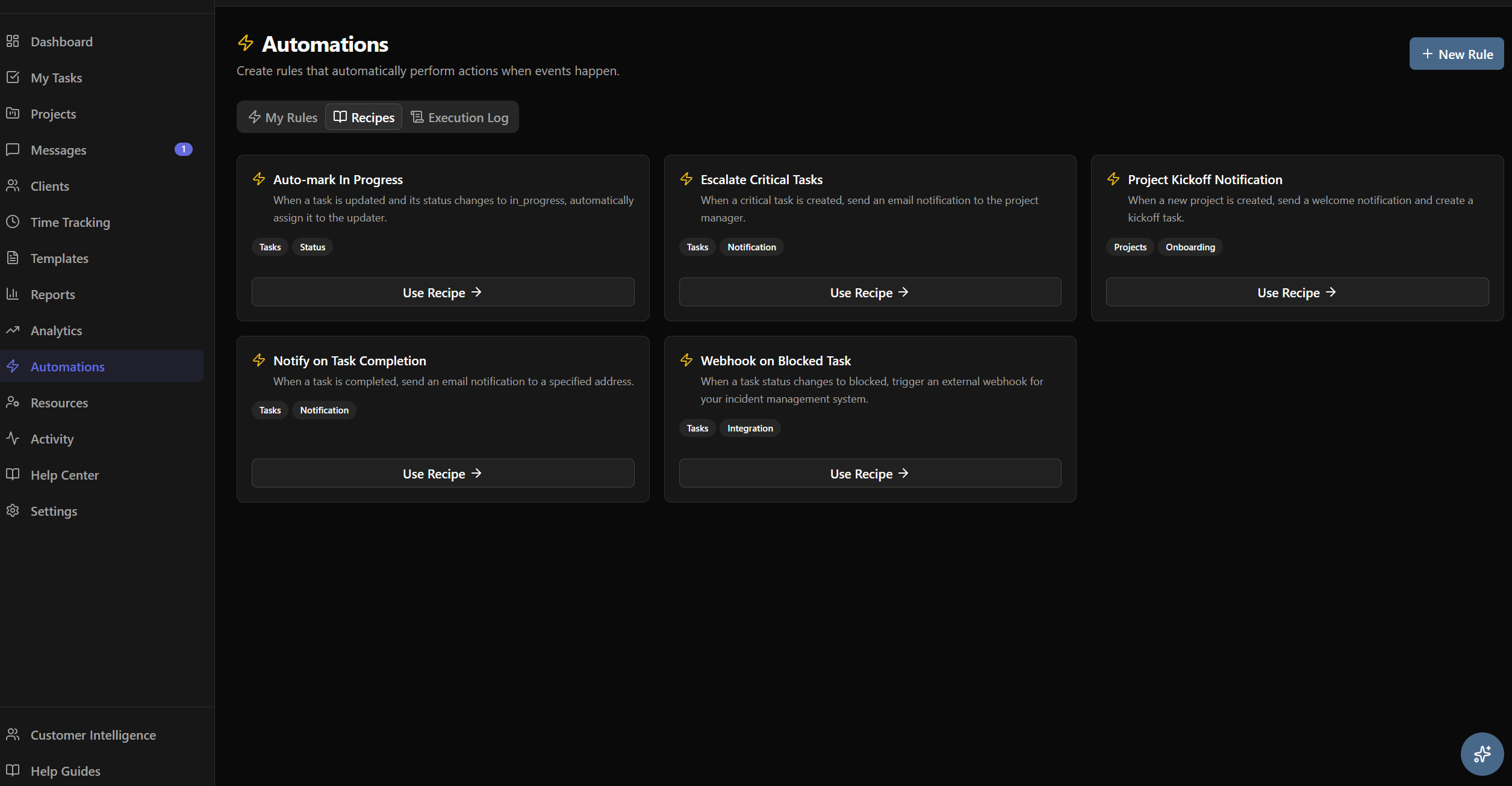Select the My Tasks checkmark icon
This screenshot has width=1512, height=786.
[x=13, y=77]
